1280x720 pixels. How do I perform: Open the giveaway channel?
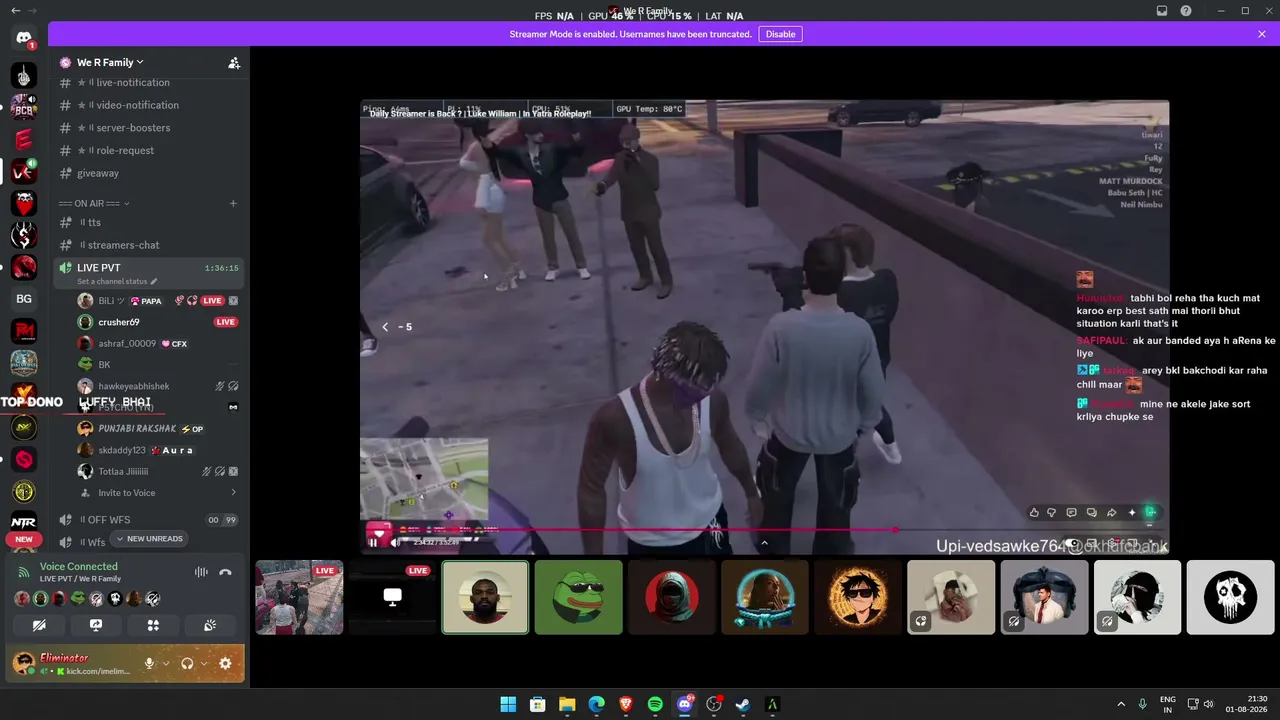coord(150,173)
